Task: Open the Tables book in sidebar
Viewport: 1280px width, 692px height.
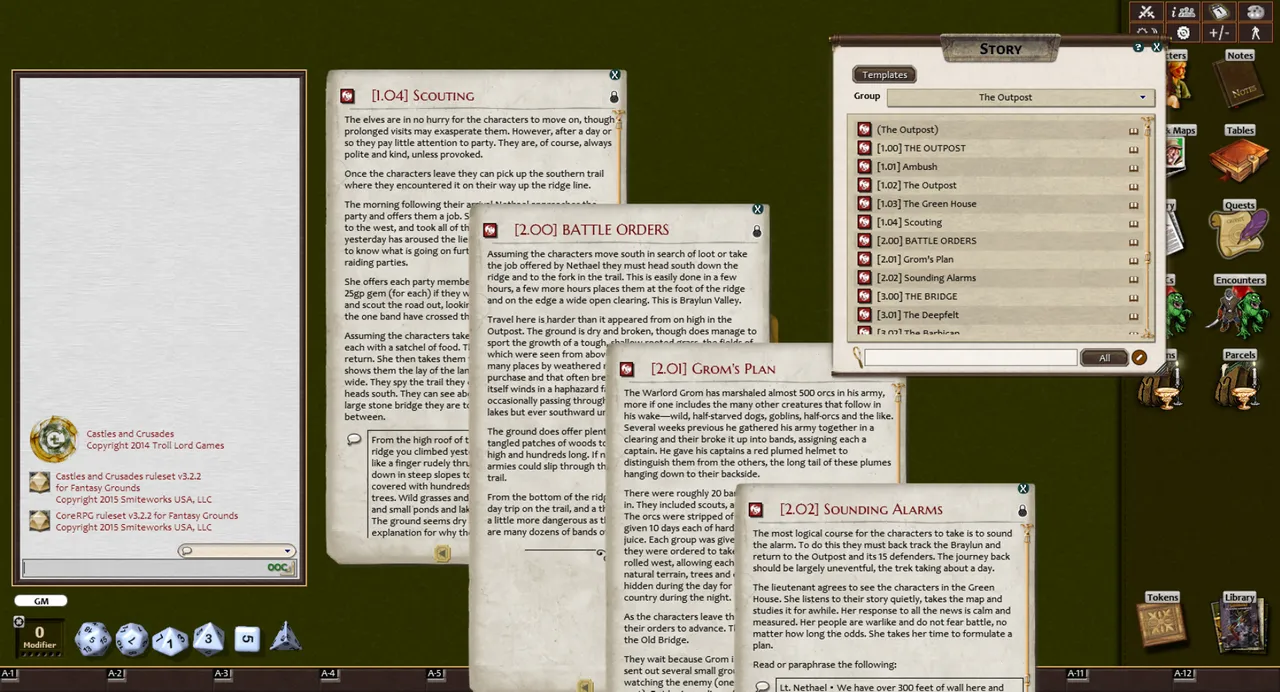Action: pos(1240,156)
